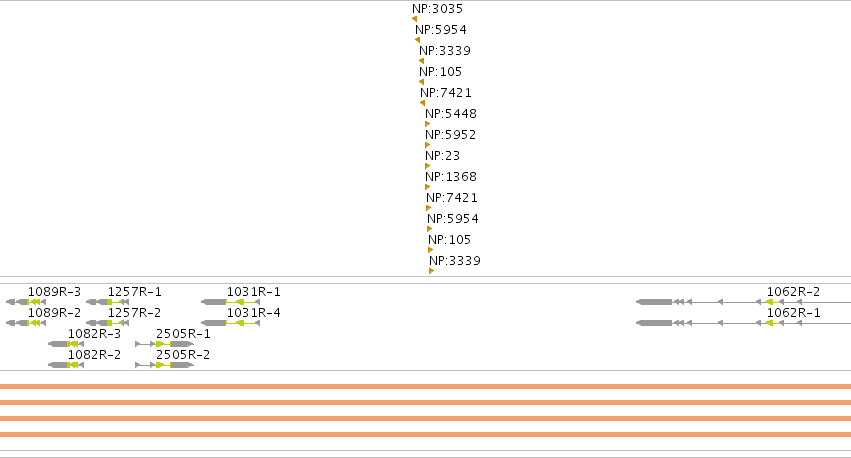Click the 2505R-2 gene model glyph
This screenshot has width=851, height=458.
[164, 365]
